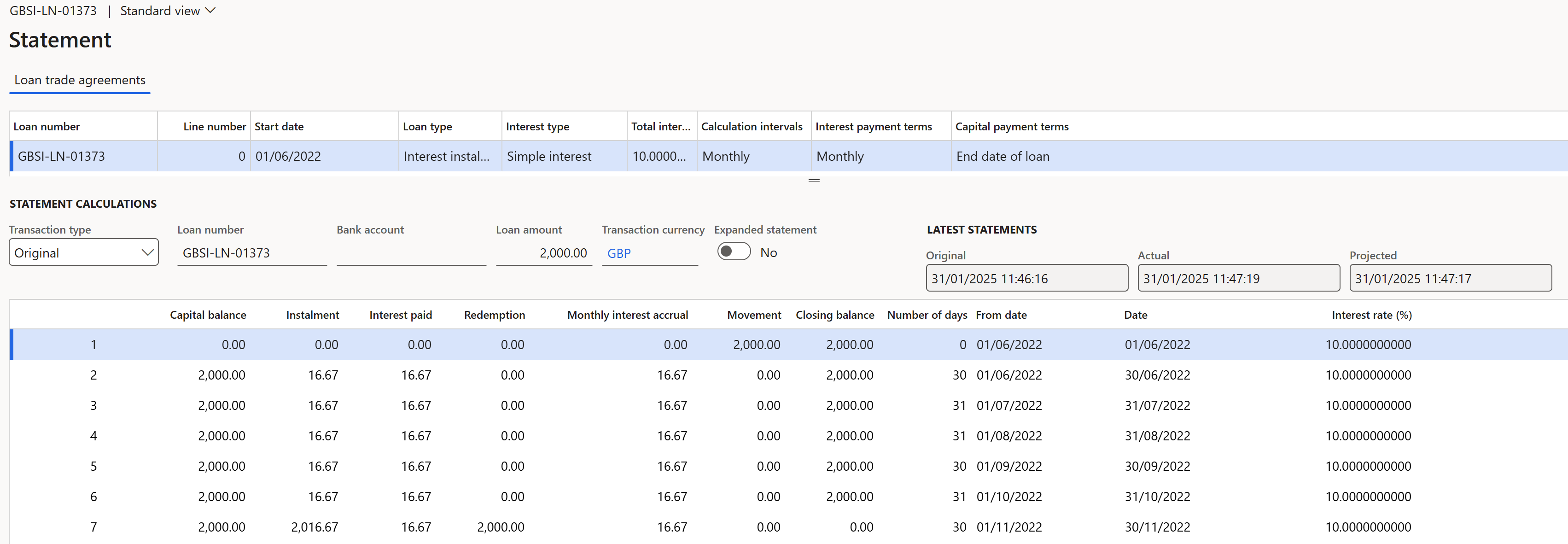1568x544 pixels.
Task: Open the Standard view dropdown
Action: coord(167,11)
